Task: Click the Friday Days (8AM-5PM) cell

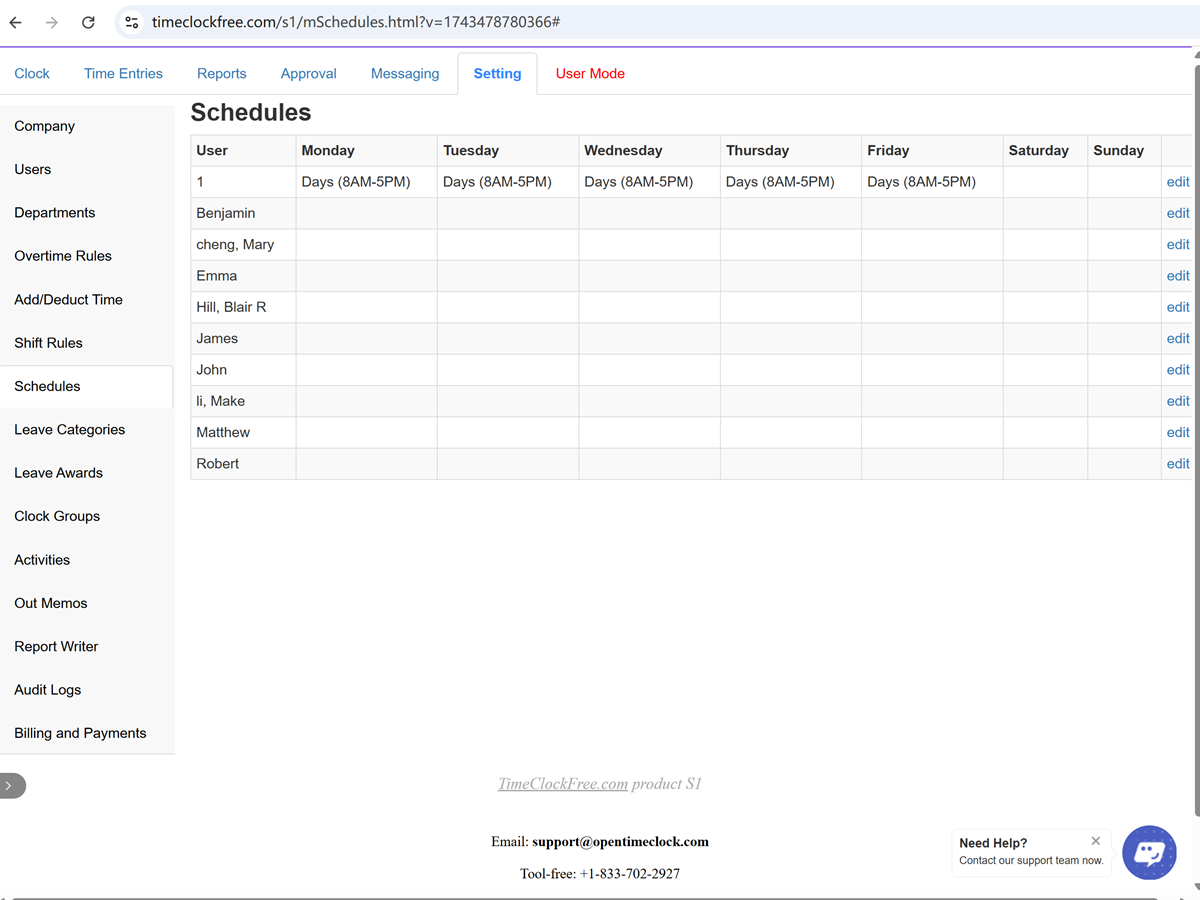Action: point(932,182)
